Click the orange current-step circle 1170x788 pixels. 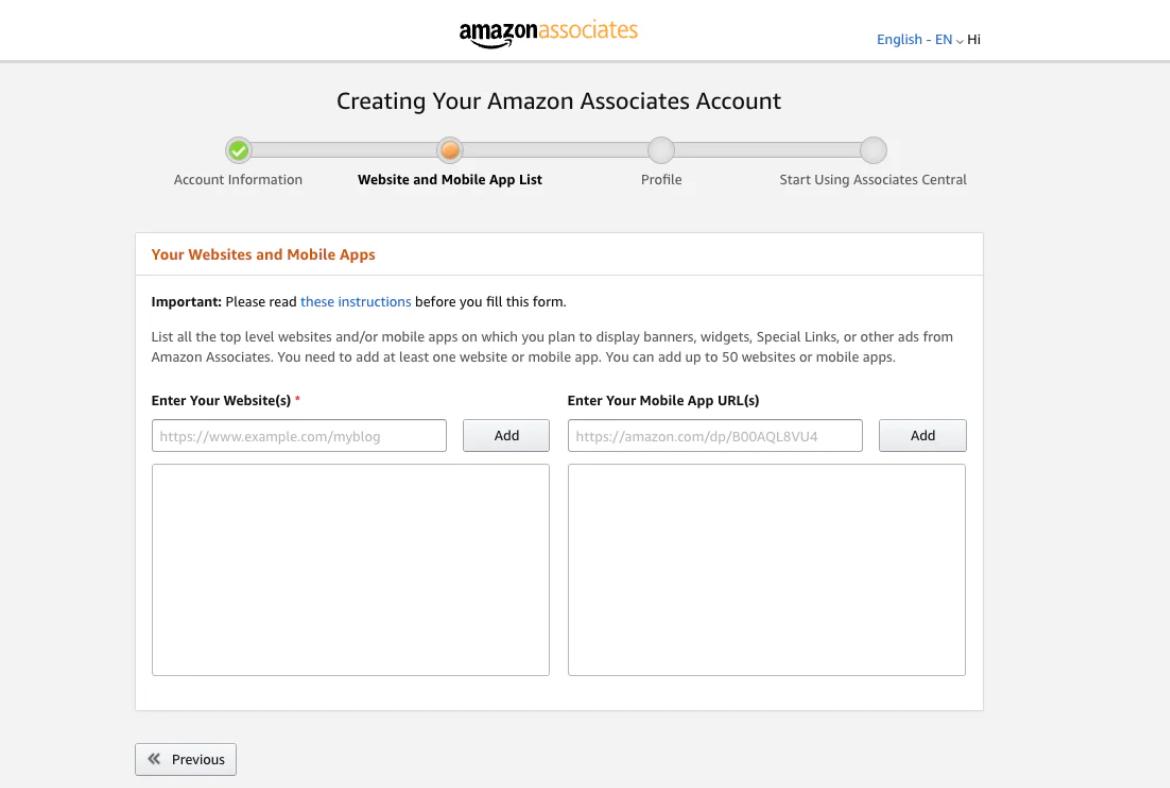coord(450,150)
